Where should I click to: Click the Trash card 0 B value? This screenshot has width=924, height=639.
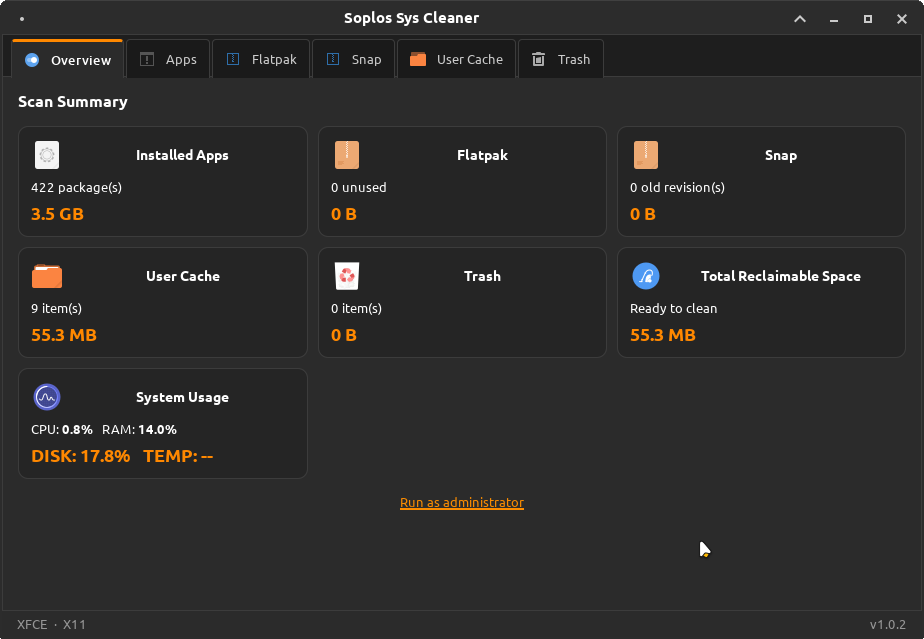pos(344,335)
